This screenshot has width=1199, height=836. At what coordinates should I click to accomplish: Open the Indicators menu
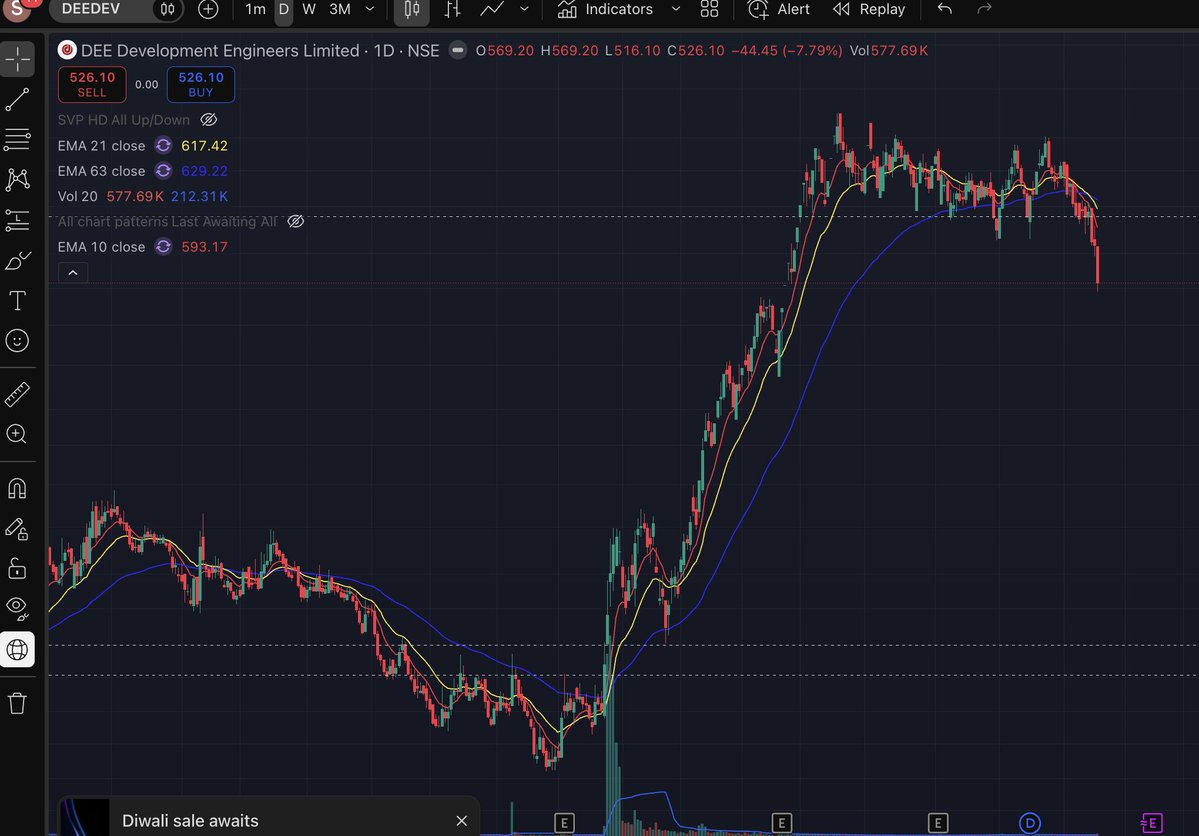point(605,9)
